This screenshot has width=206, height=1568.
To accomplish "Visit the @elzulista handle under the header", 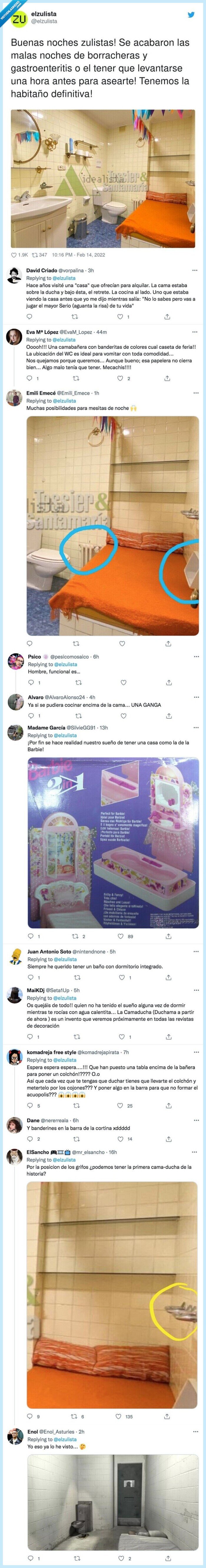I will [44, 21].
